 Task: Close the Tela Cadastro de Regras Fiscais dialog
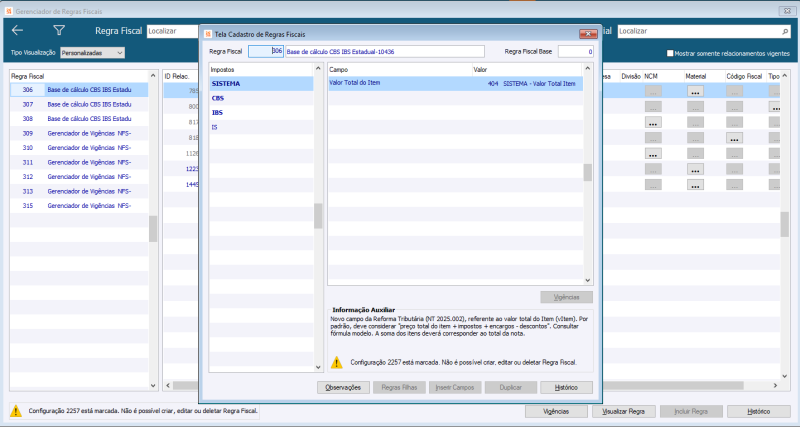[x=588, y=34]
